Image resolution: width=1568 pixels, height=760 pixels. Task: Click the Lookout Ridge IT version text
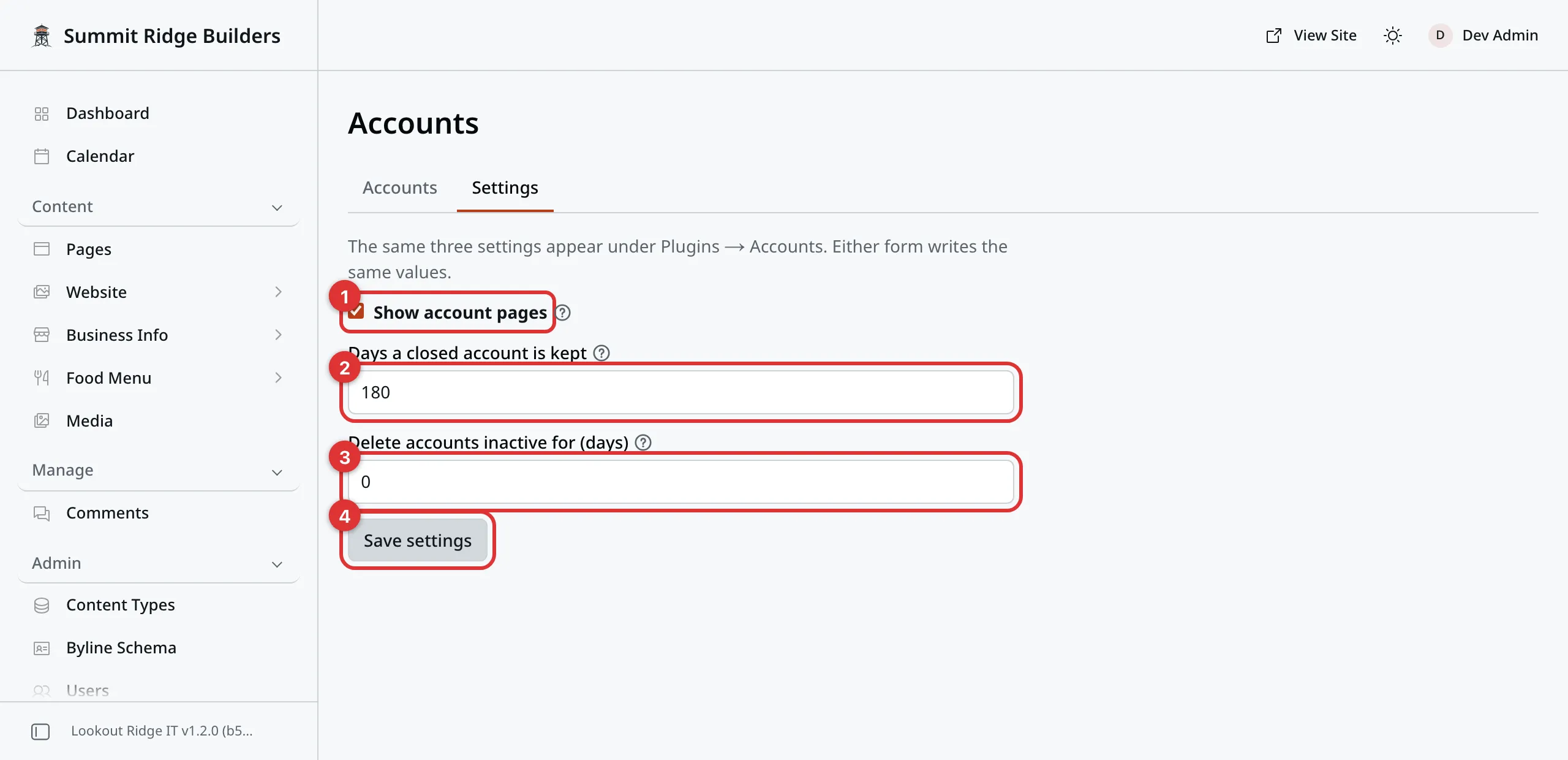162,731
